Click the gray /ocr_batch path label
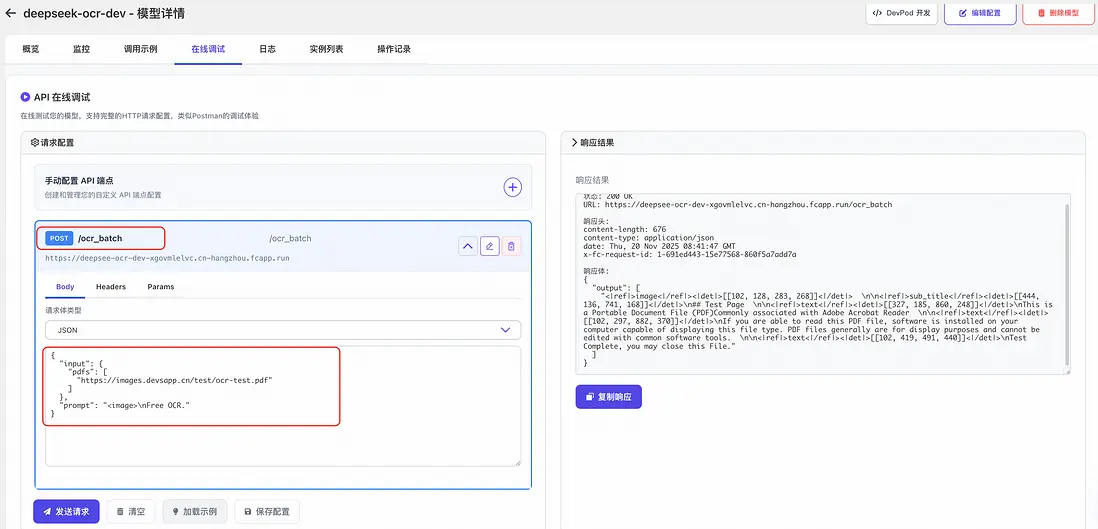Screen dimensions: 1098x529 pyautogui.click(x=290, y=238)
